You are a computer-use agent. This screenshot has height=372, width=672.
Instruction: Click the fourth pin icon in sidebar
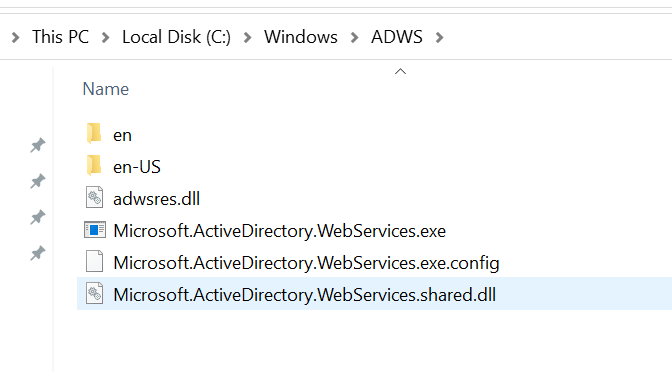click(38, 253)
